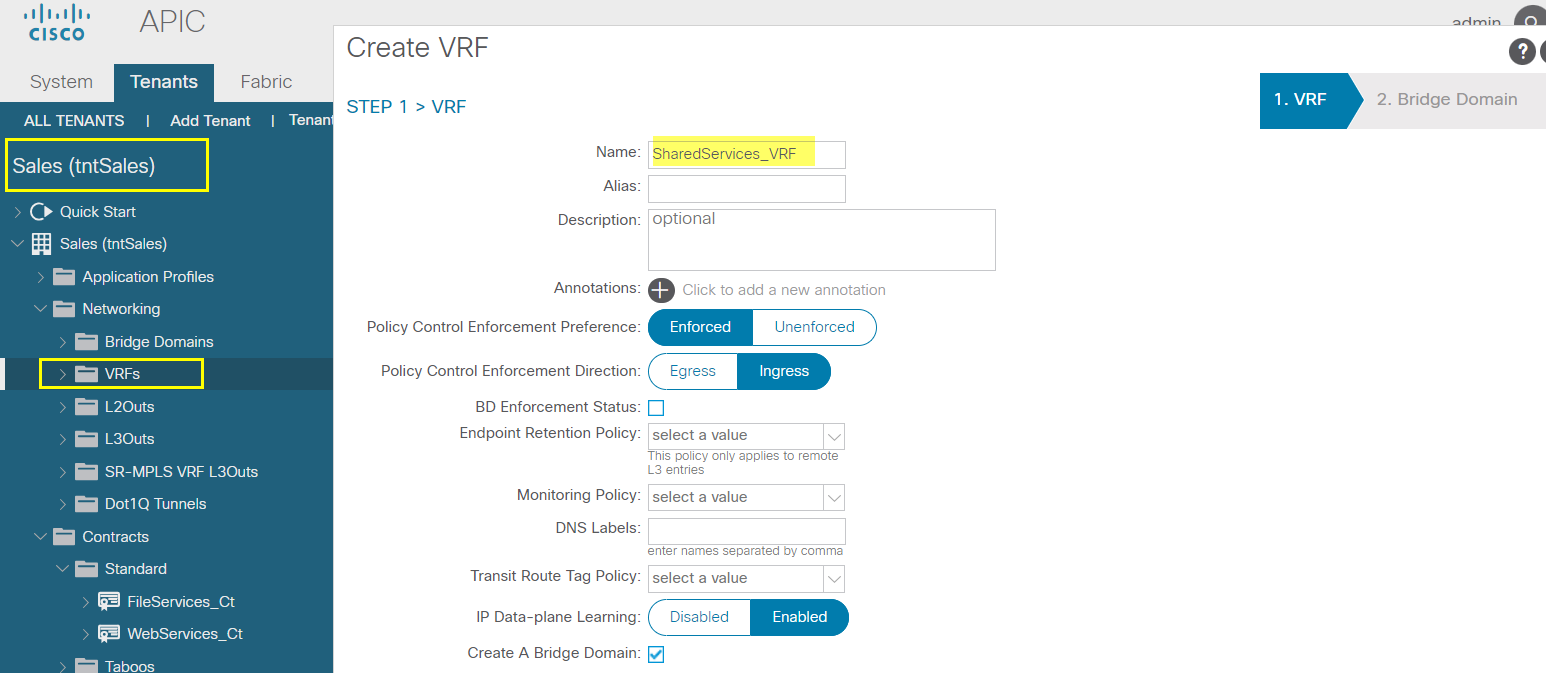Collapse the Networking tree node

[x=41, y=309]
